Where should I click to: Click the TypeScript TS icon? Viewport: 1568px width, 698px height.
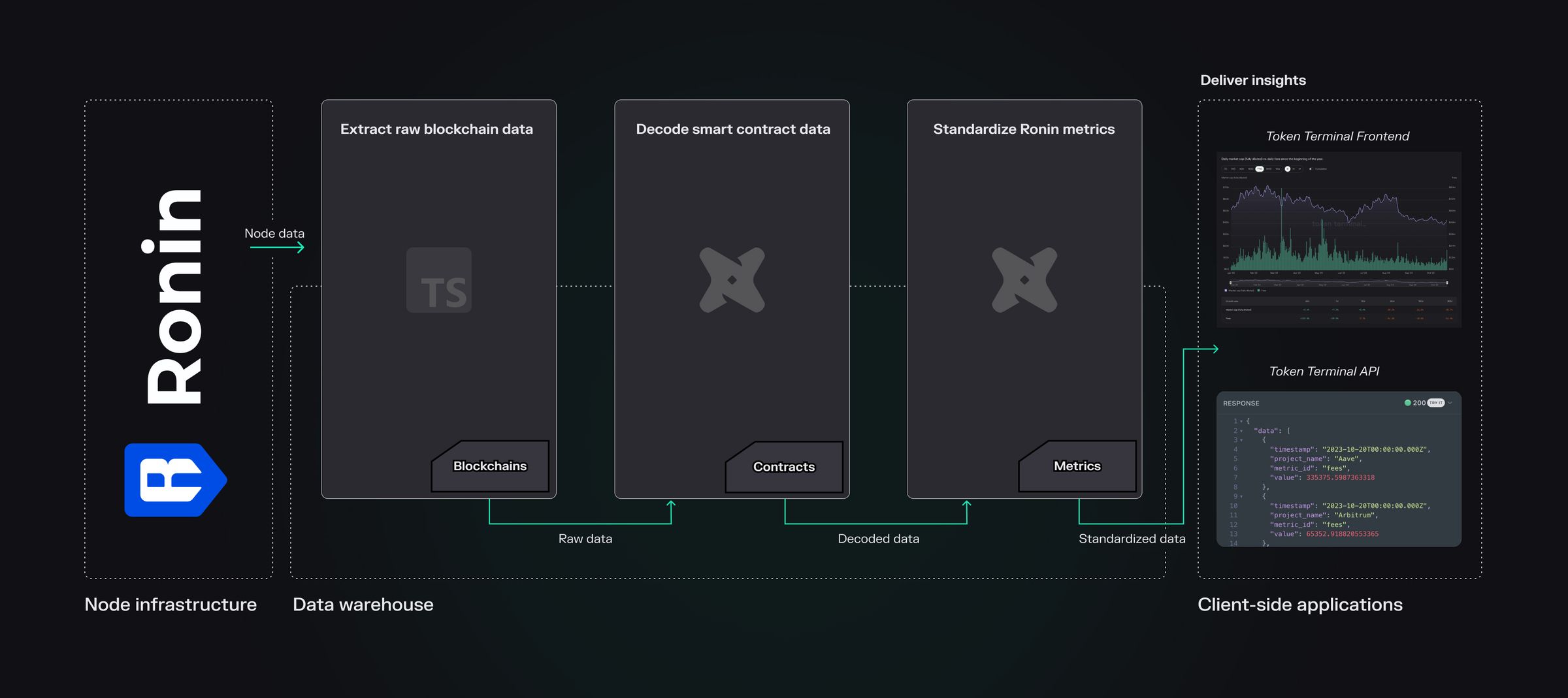tap(439, 280)
